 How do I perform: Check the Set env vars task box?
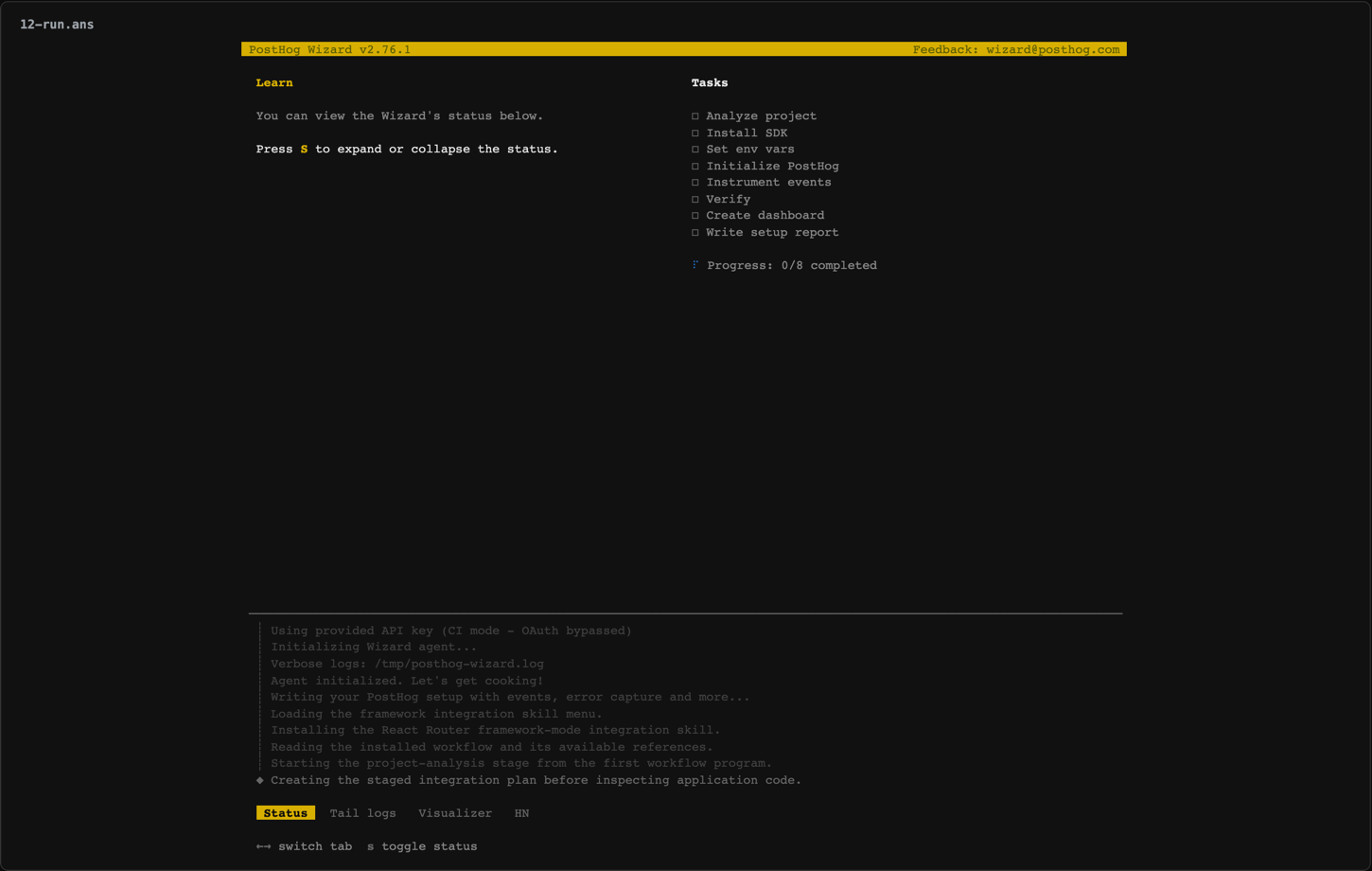(695, 150)
